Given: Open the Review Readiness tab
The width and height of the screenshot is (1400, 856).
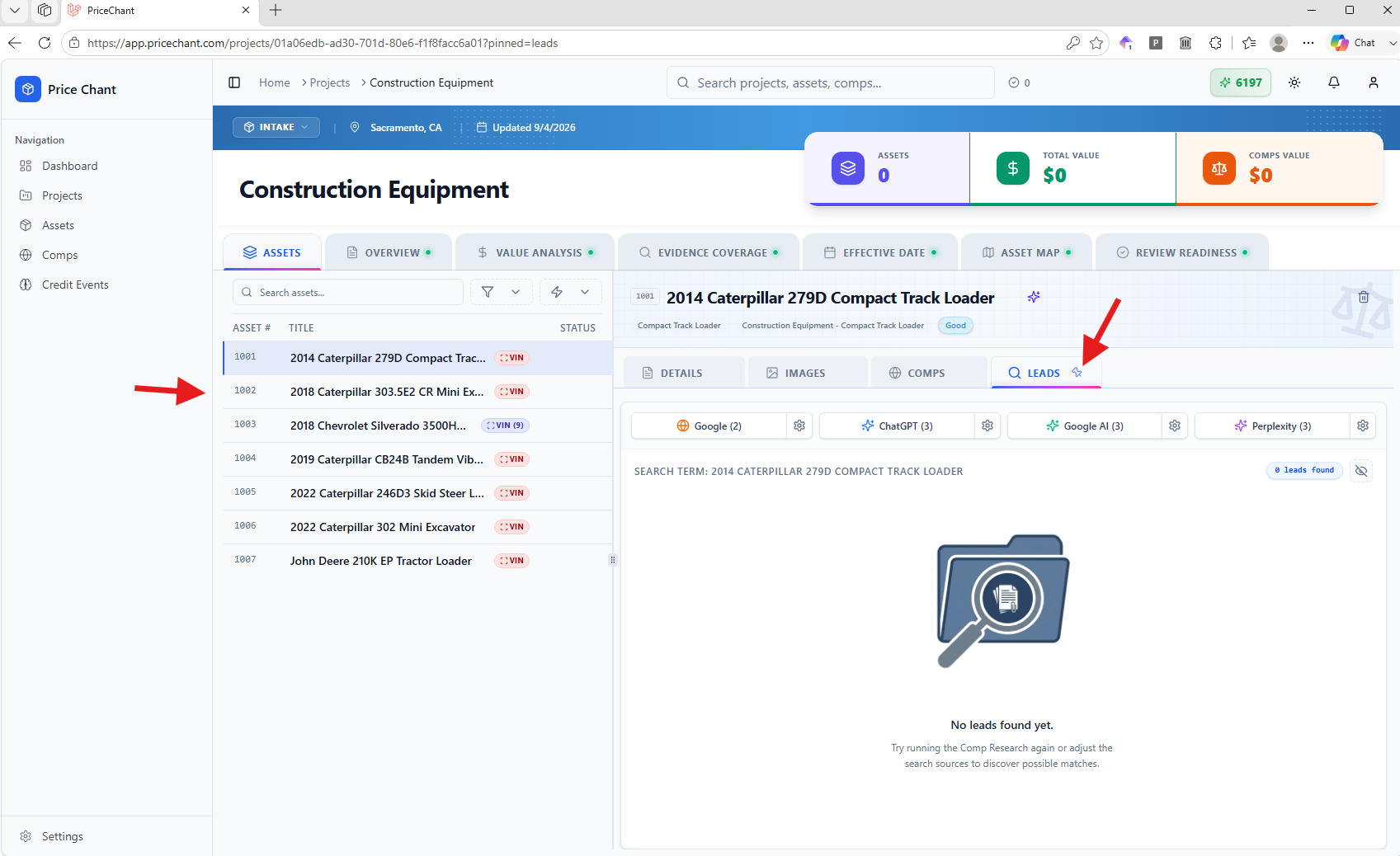Looking at the screenshot, I should click(x=1182, y=252).
